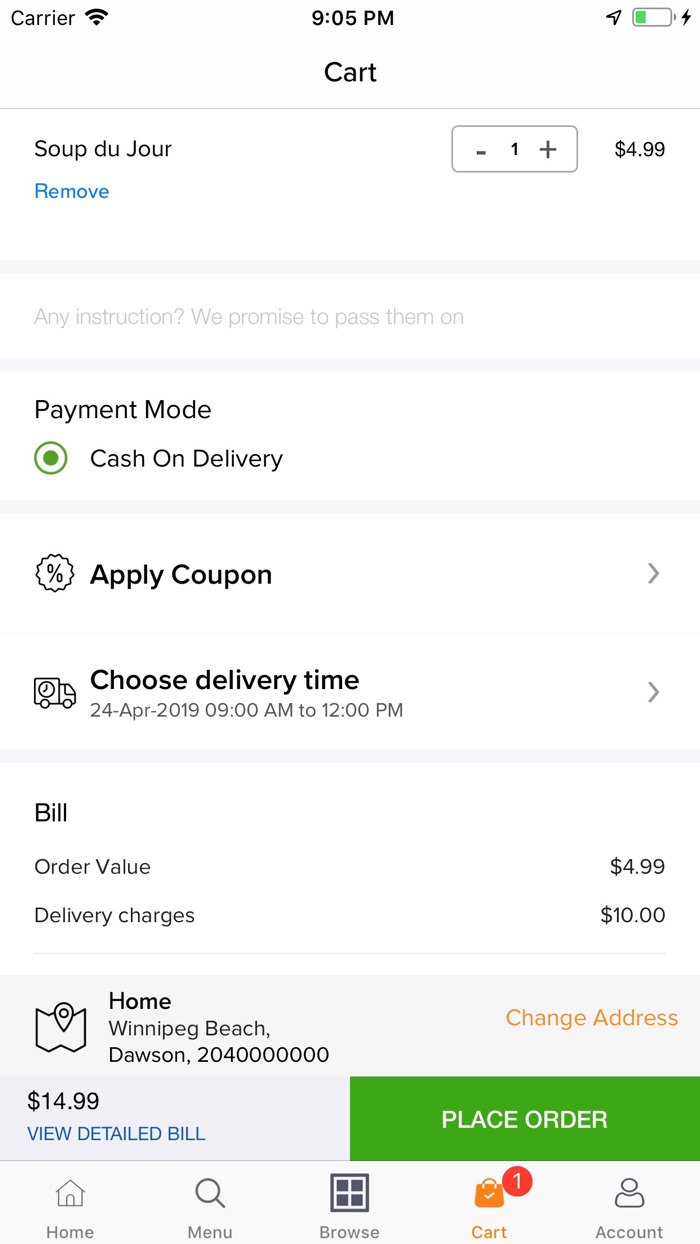Switch to the Account tab label

pos(629,1232)
